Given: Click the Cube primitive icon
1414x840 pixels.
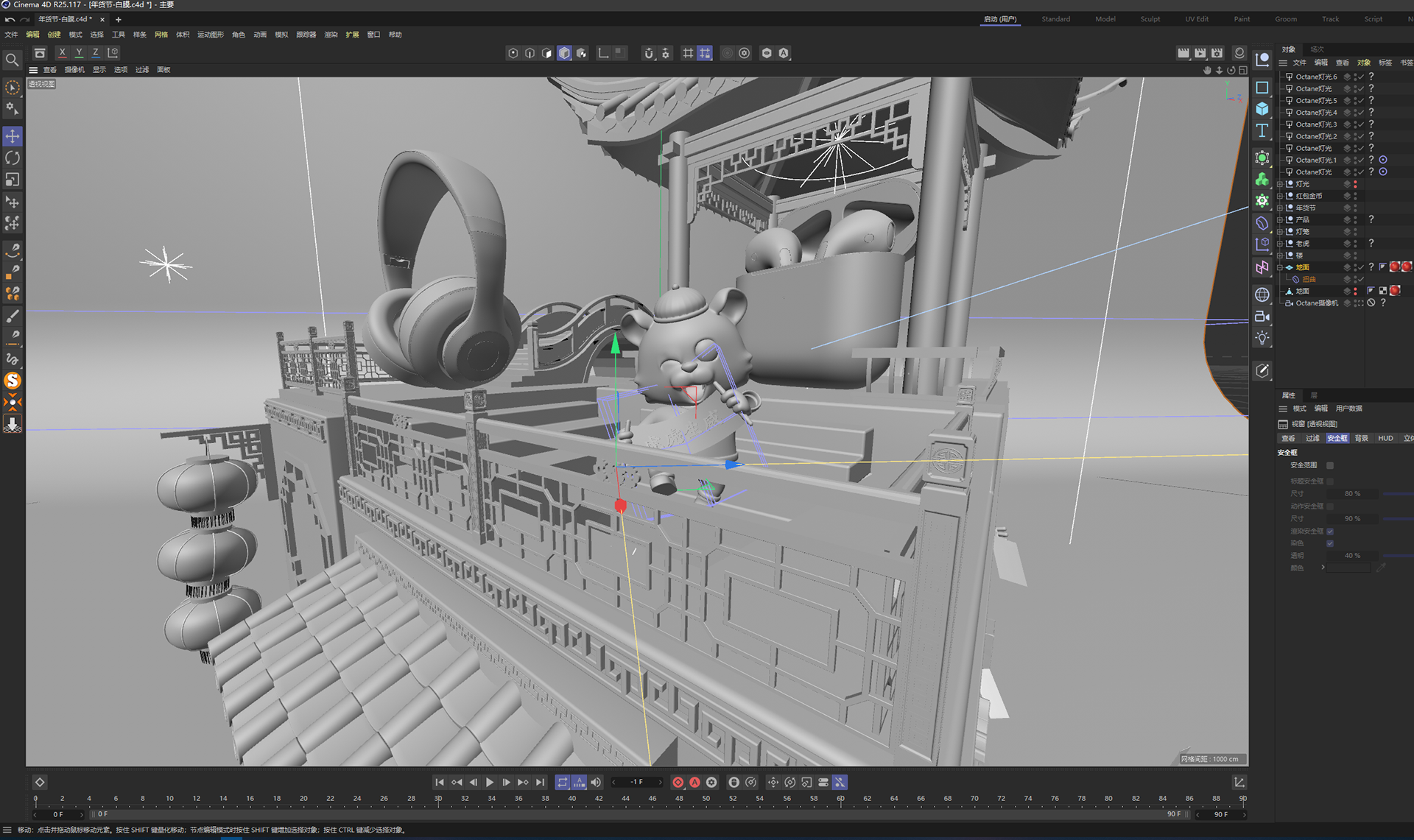Looking at the screenshot, I should [1262, 109].
